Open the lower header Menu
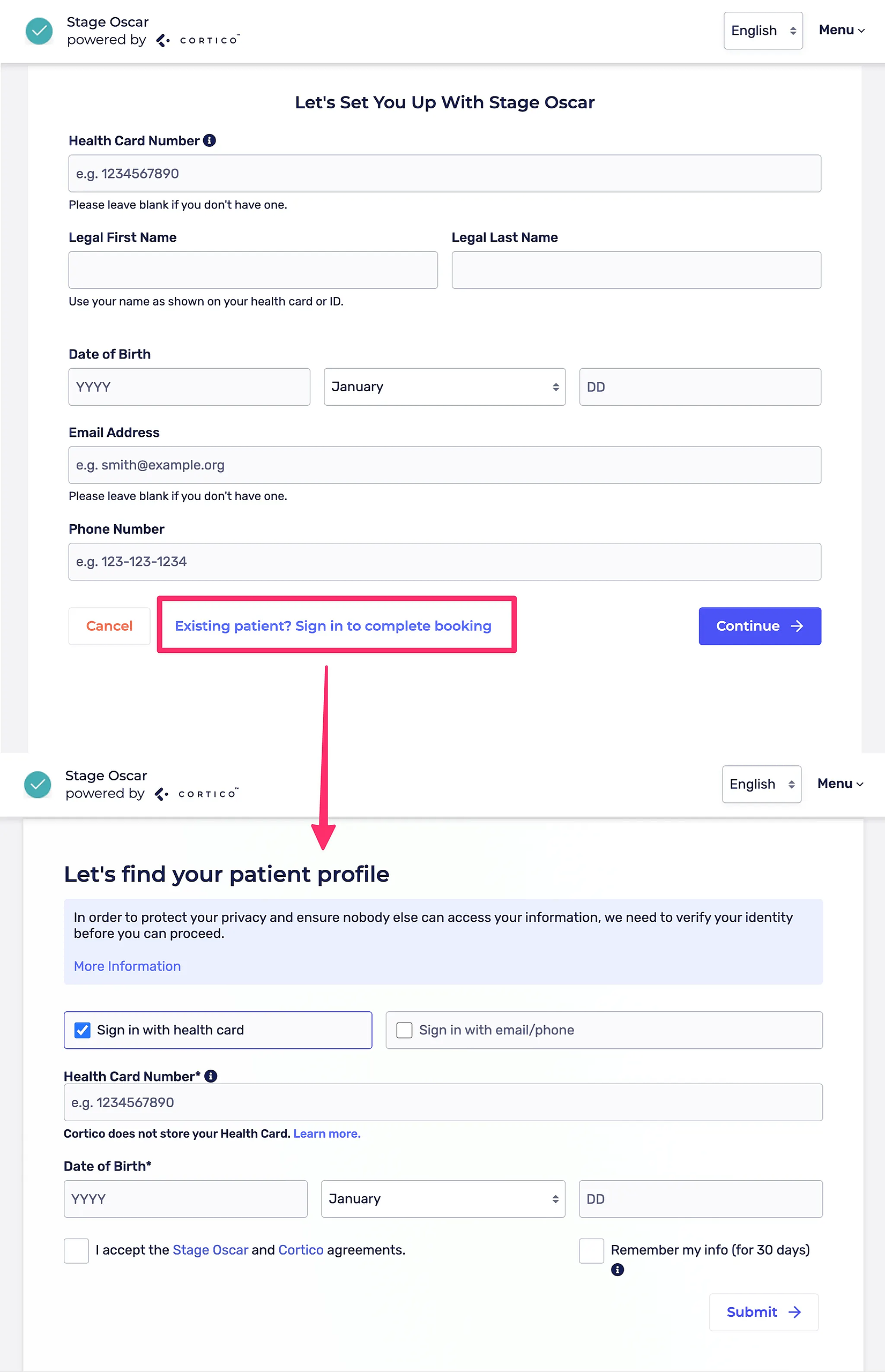This screenshot has width=885, height=1372. pyautogui.click(x=839, y=784)
